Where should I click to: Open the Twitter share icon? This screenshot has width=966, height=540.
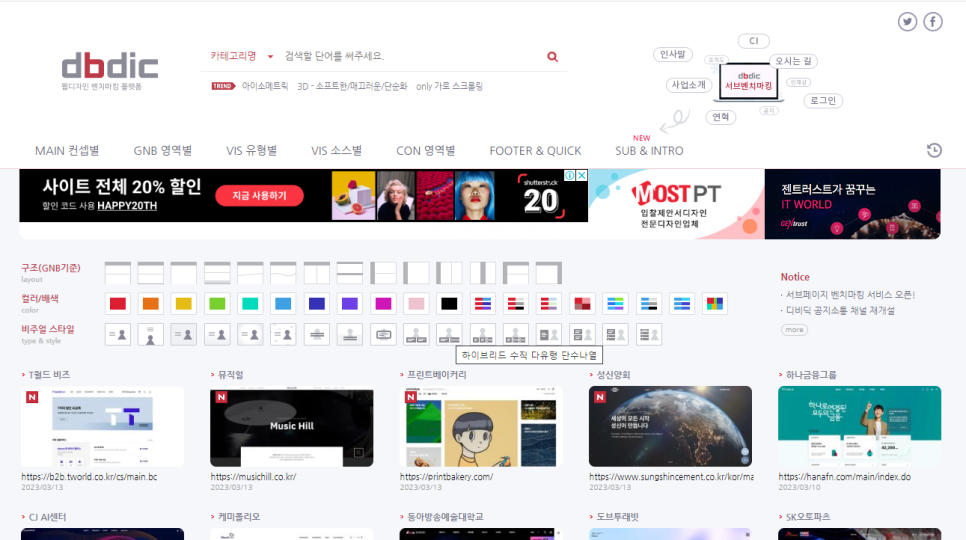pos(907,22)
